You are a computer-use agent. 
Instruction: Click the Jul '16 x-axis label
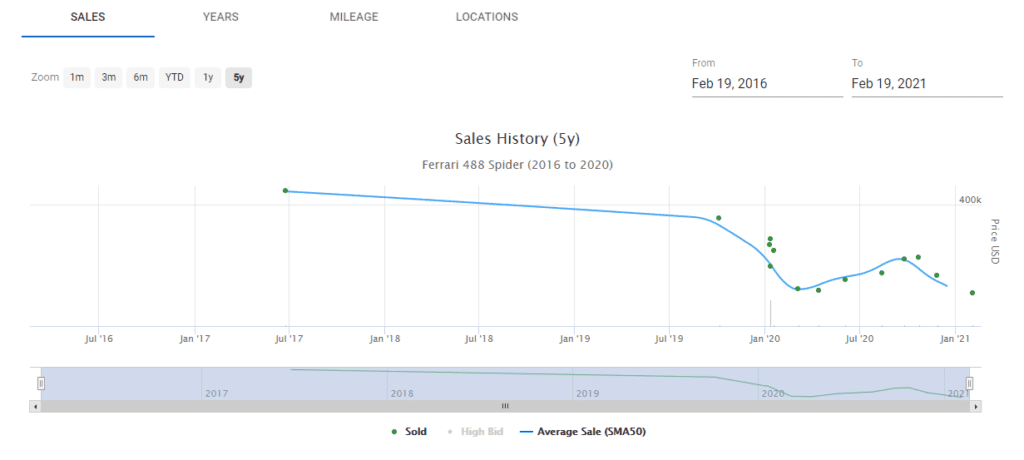coord(99,338)
